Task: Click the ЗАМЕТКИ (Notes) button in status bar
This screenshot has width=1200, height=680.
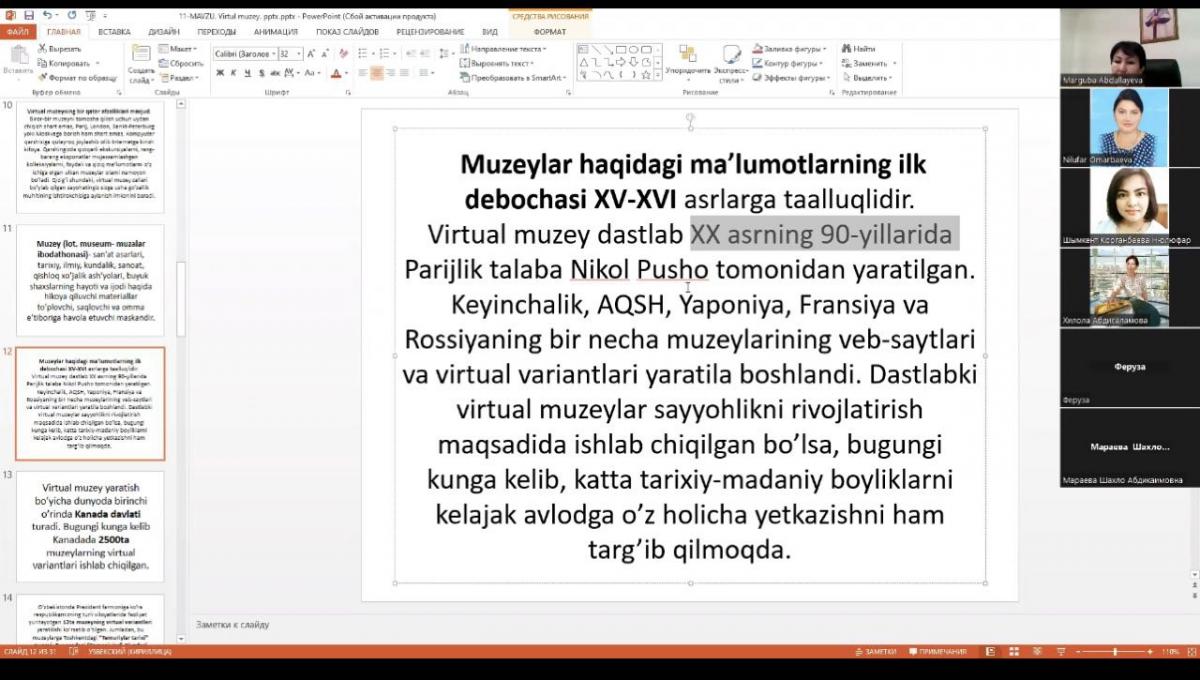Action: [875, 652]
